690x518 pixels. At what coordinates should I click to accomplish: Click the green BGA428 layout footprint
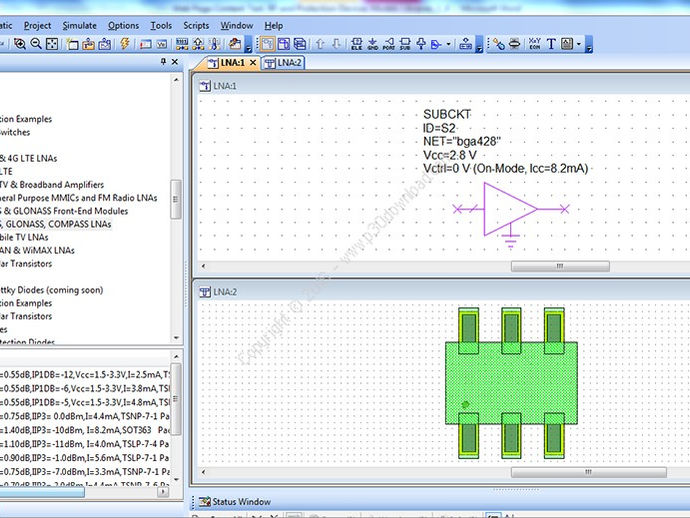tap(511, 383)
